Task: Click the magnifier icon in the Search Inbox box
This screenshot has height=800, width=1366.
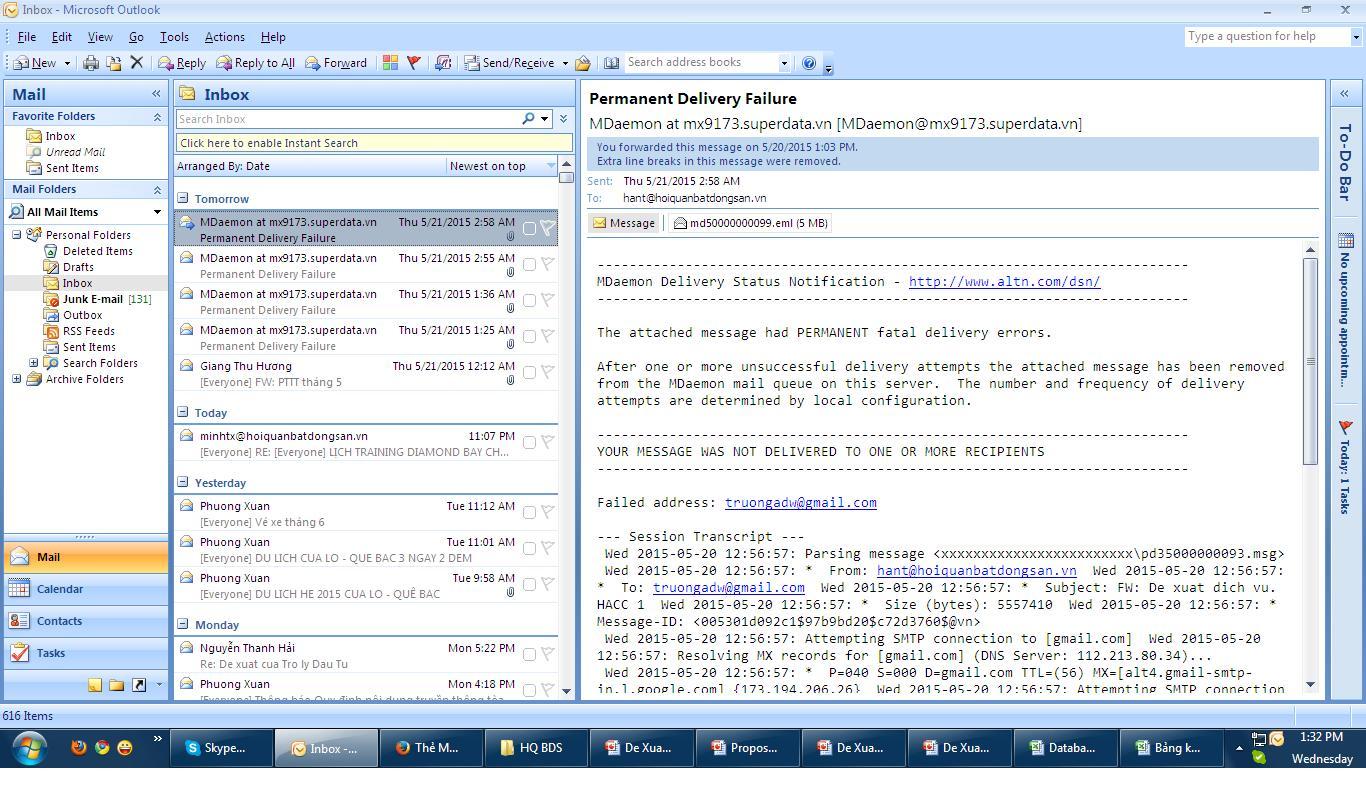Action: (x=528, y=119)
